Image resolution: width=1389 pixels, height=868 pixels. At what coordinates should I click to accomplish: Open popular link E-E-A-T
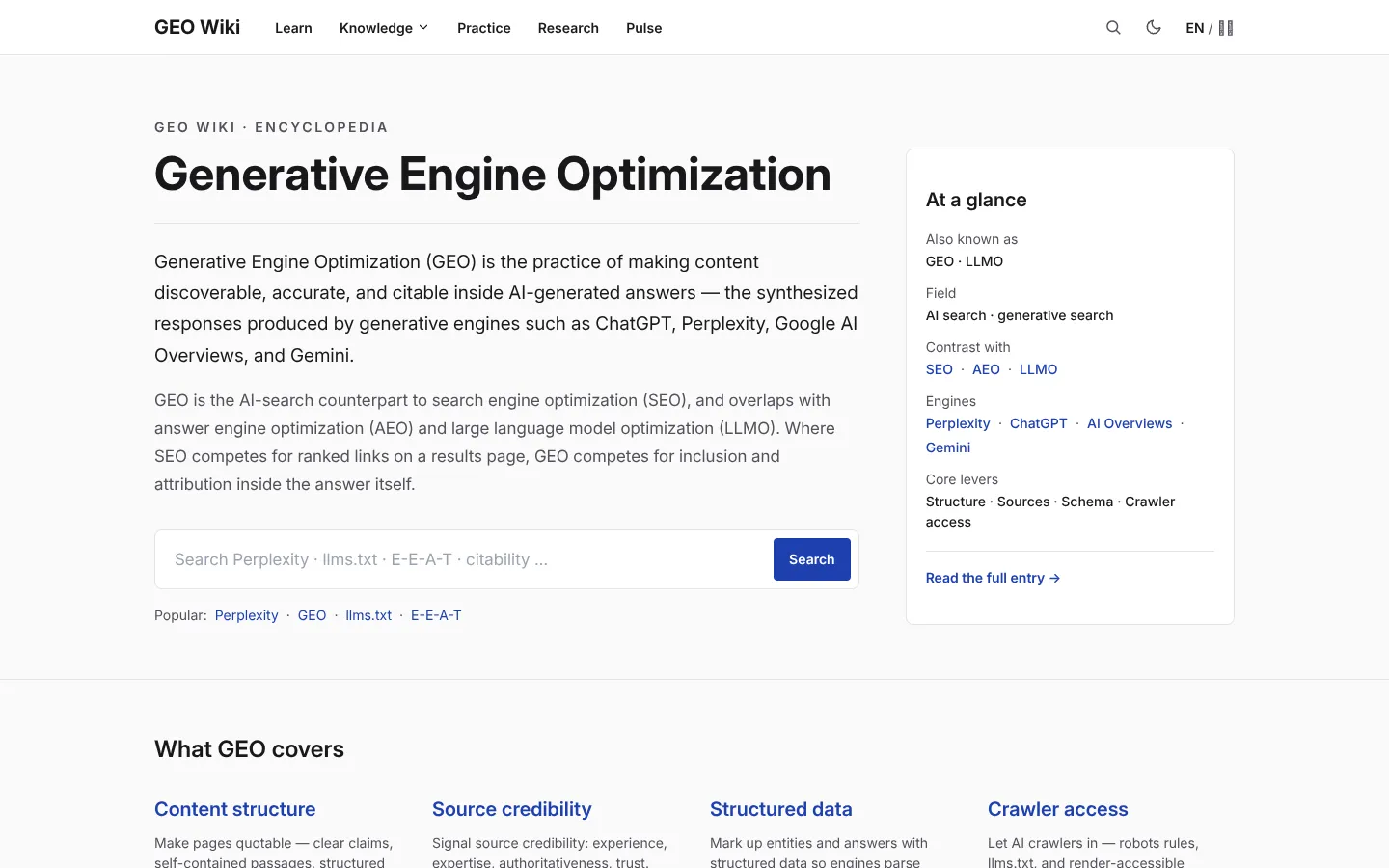436,615
